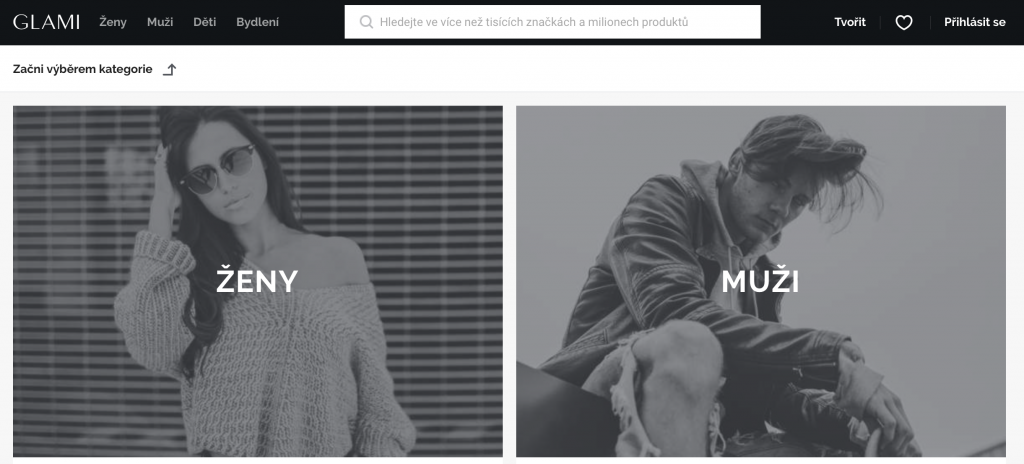
Task: Click Přihlásit se to log in
Action: coord(975,22)
